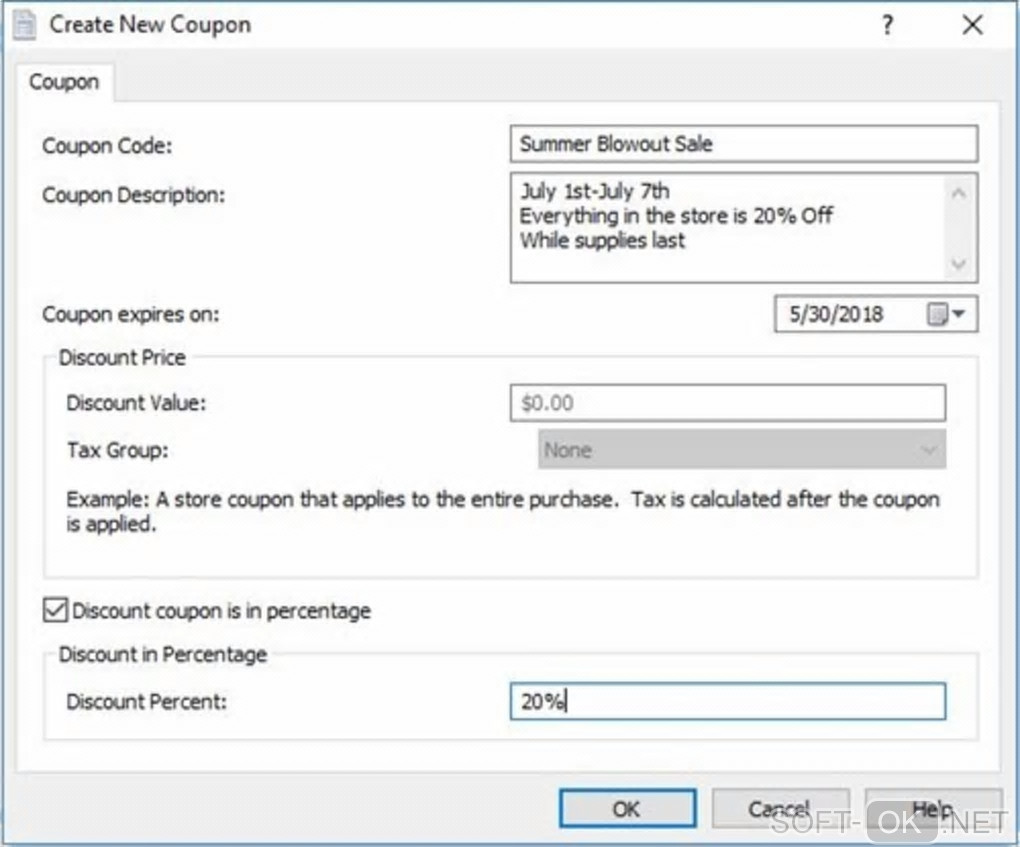This screenshot has height=847, width=1020.
Task: Click the 5/30/2018 expiration date field
Action: click(x=838, y=315)
